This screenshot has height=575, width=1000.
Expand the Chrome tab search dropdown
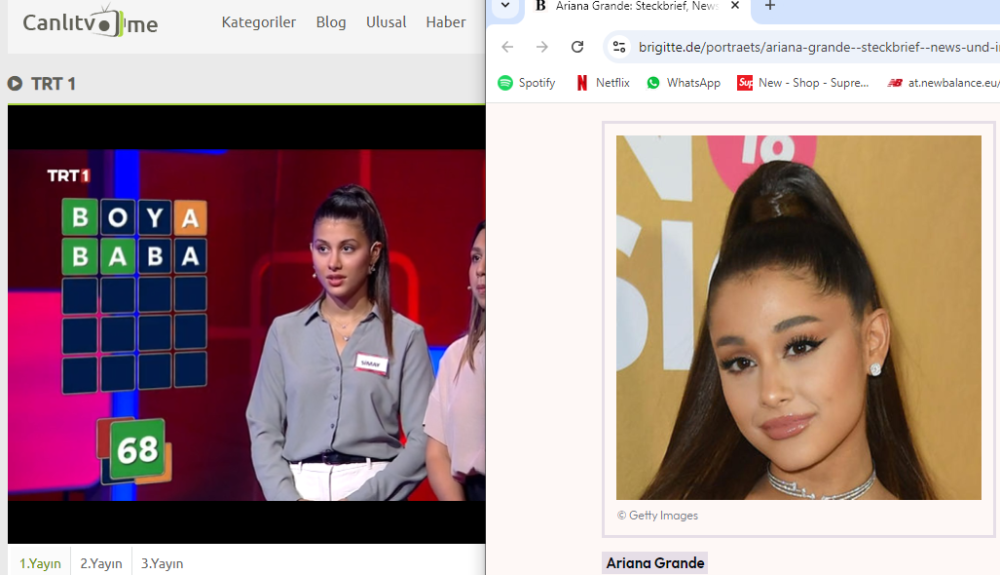pyautogui.click(x=505, y=6)
